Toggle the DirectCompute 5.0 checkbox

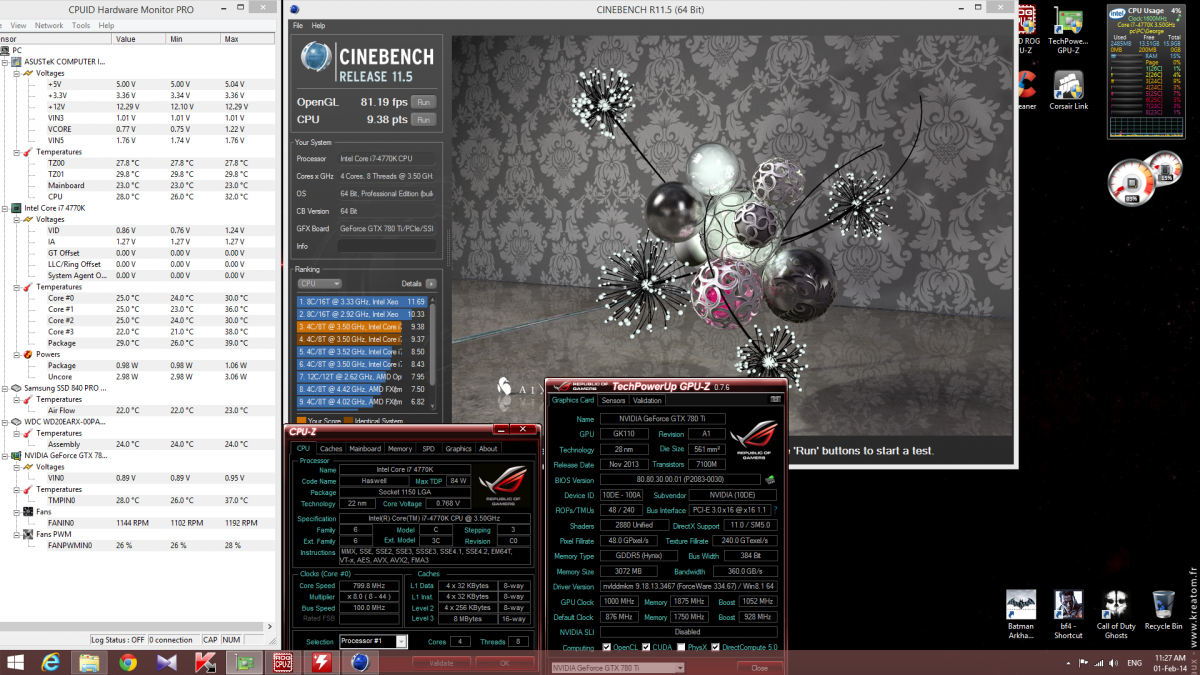(714, 648)
